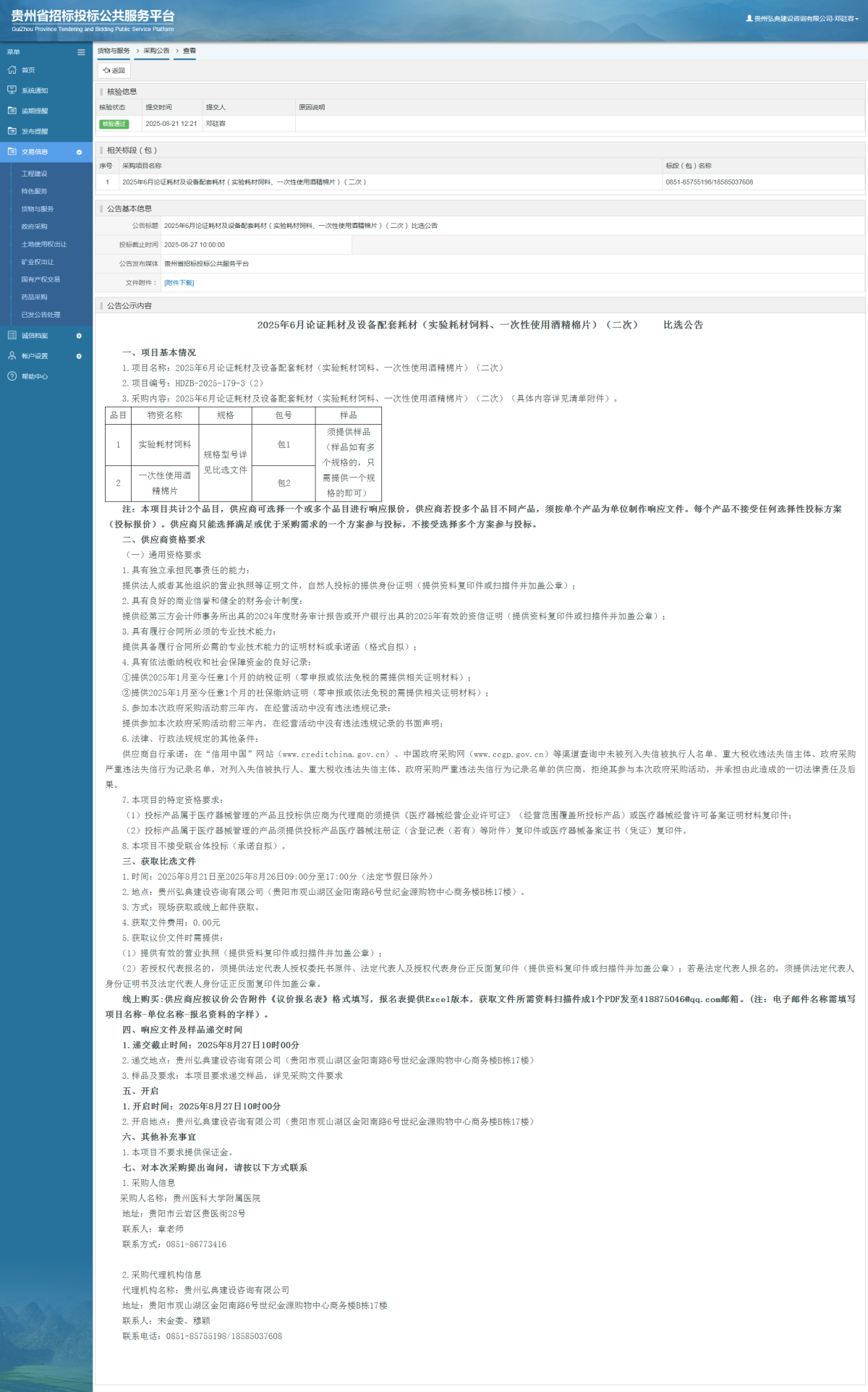Click the 首页 home icon
Screen dimensions: 868x1392
pyautogui.click(x=12, y=70)
